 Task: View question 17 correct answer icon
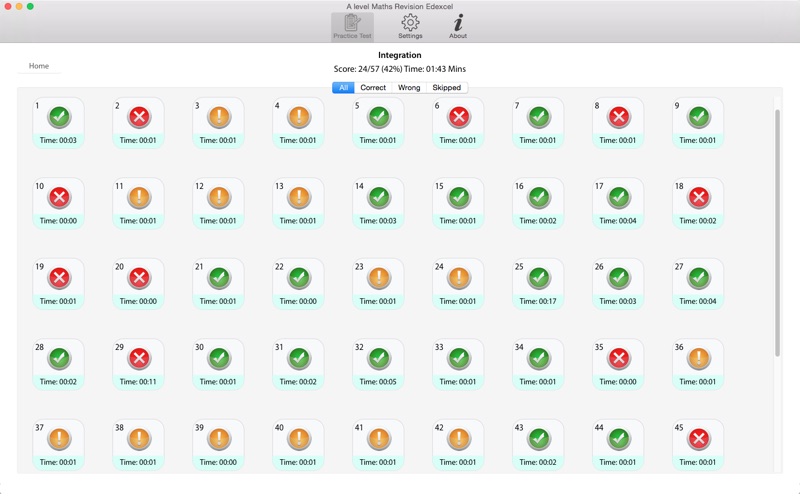[x=619, y=197]
